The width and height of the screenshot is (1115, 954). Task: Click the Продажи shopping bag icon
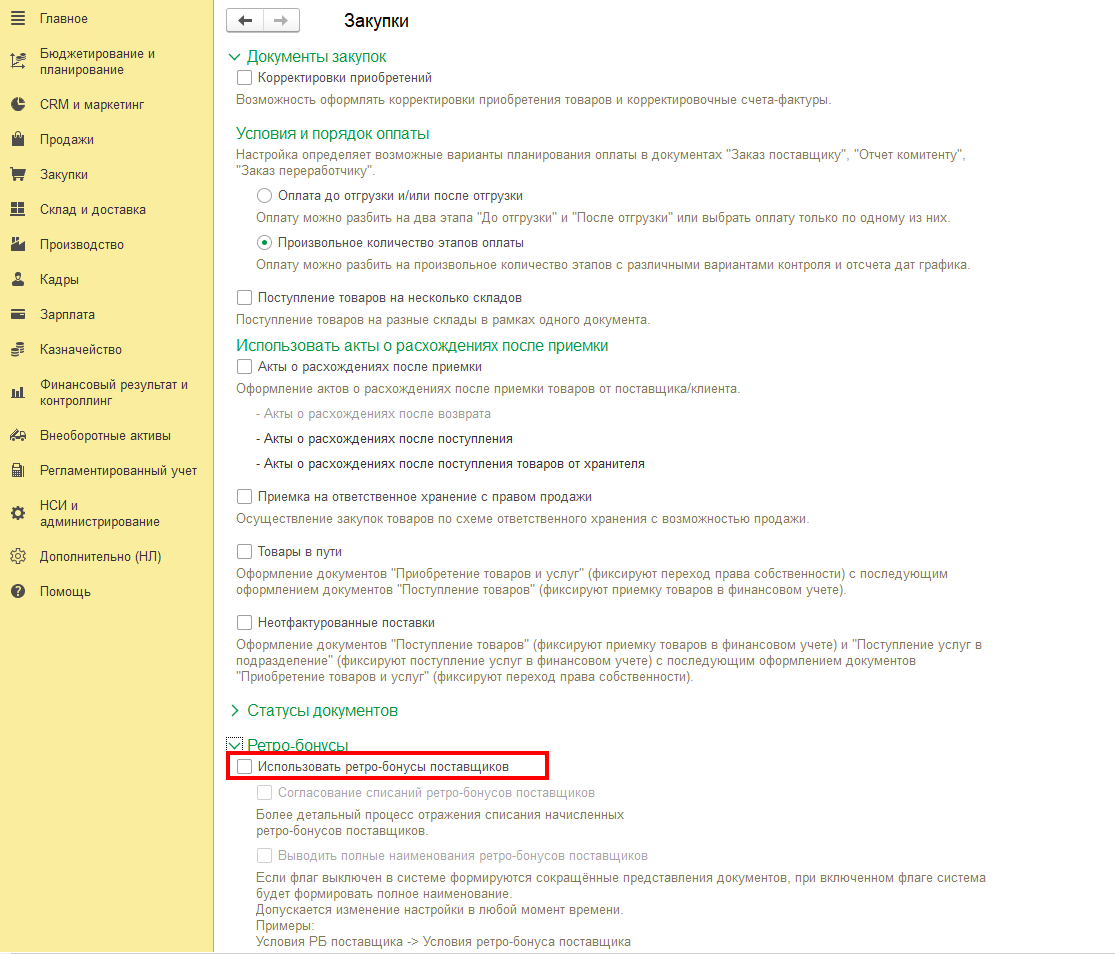point(18,139)
